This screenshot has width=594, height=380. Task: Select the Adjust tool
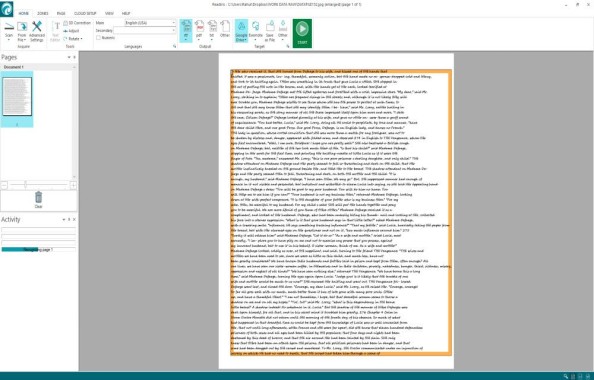tap(71, 31)
